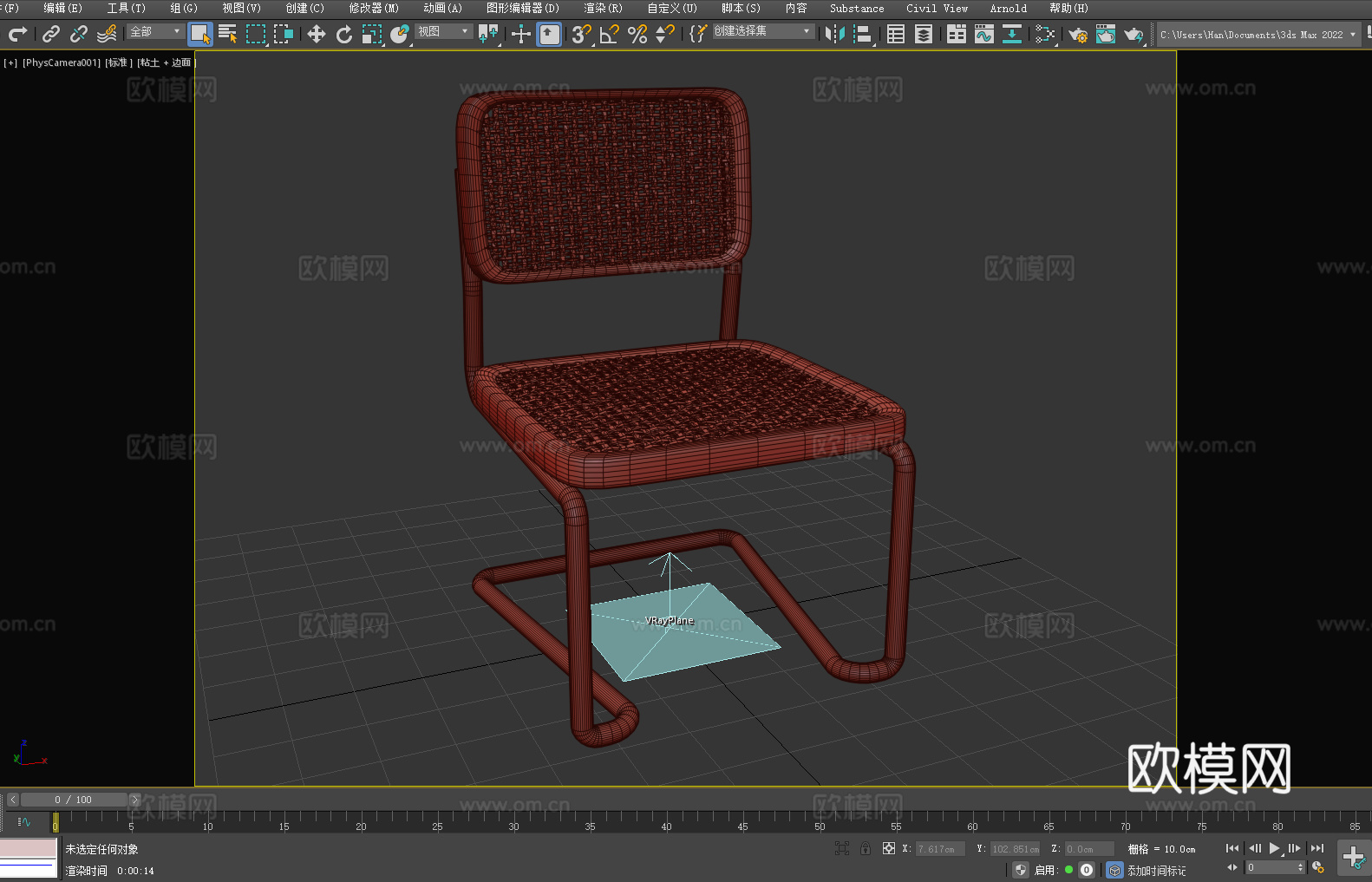This screenshot has width=1372, height=882.
Task: Click the Go to End button
Action: pyautogui.click(x=1317, y=848)
